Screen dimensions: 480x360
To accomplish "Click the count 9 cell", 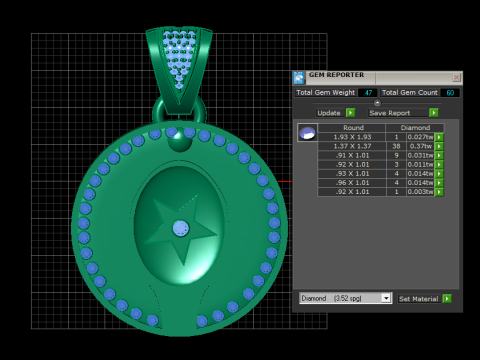I will click(x=396, y=155).
